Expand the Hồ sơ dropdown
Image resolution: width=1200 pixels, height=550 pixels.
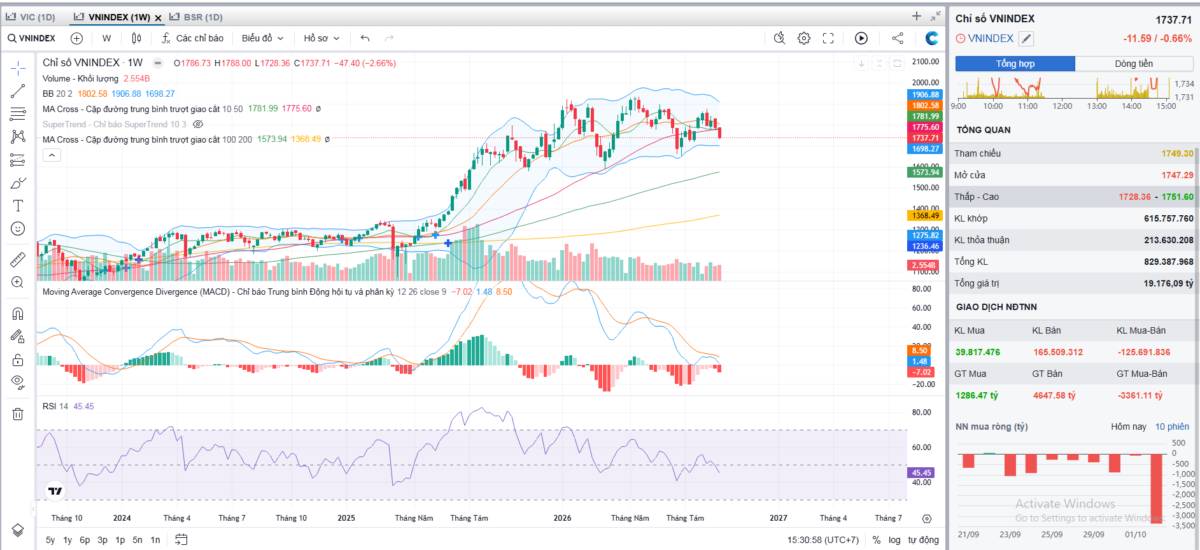tap(322, 38)
